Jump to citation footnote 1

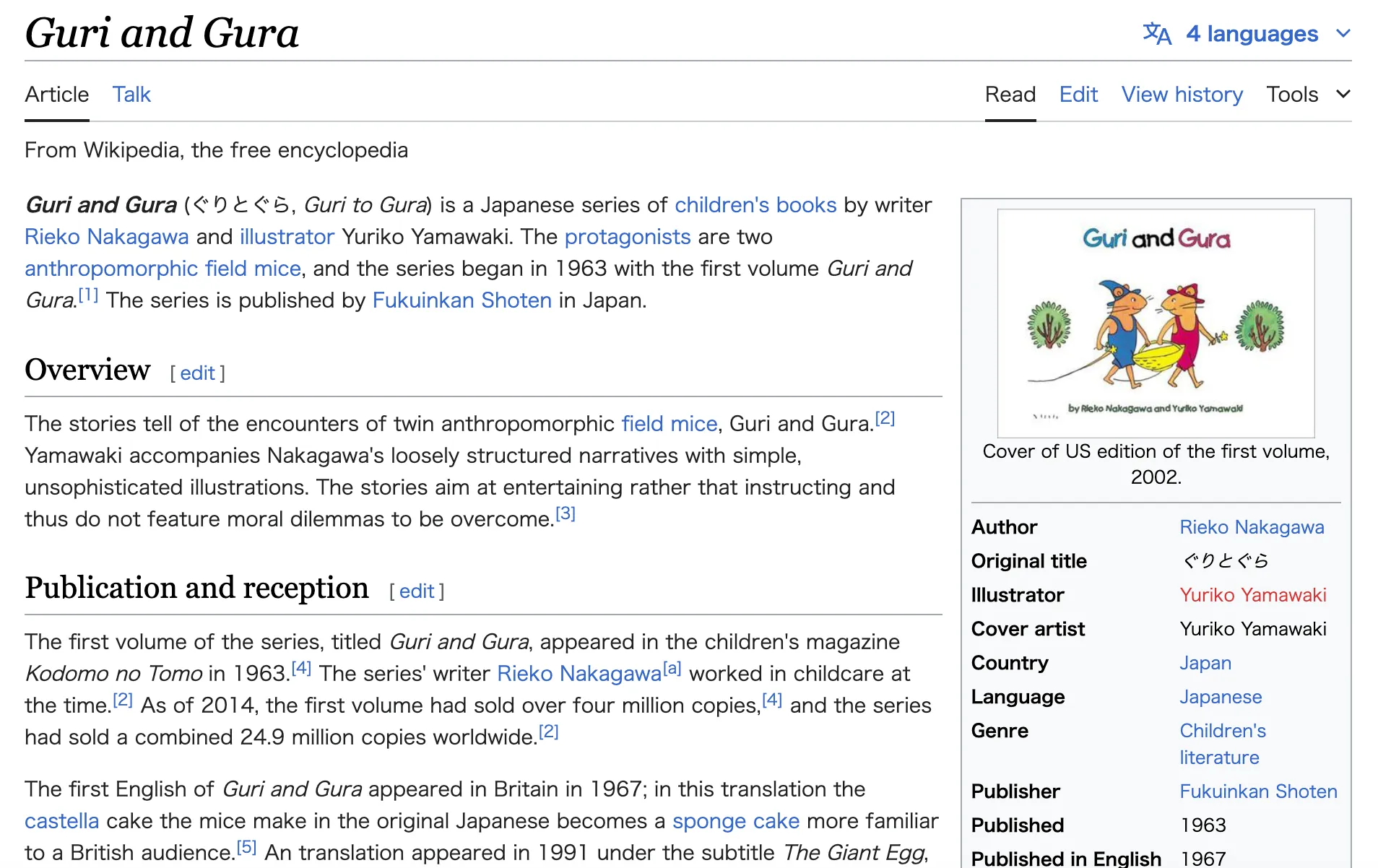pos(88,295)
